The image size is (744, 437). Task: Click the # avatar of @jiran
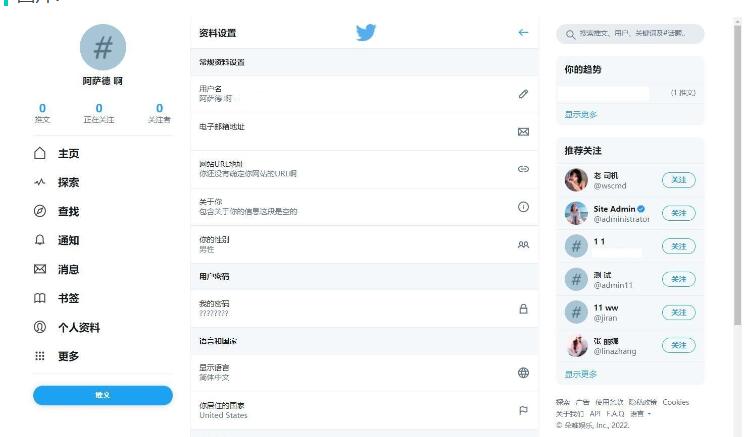point(576,312)
